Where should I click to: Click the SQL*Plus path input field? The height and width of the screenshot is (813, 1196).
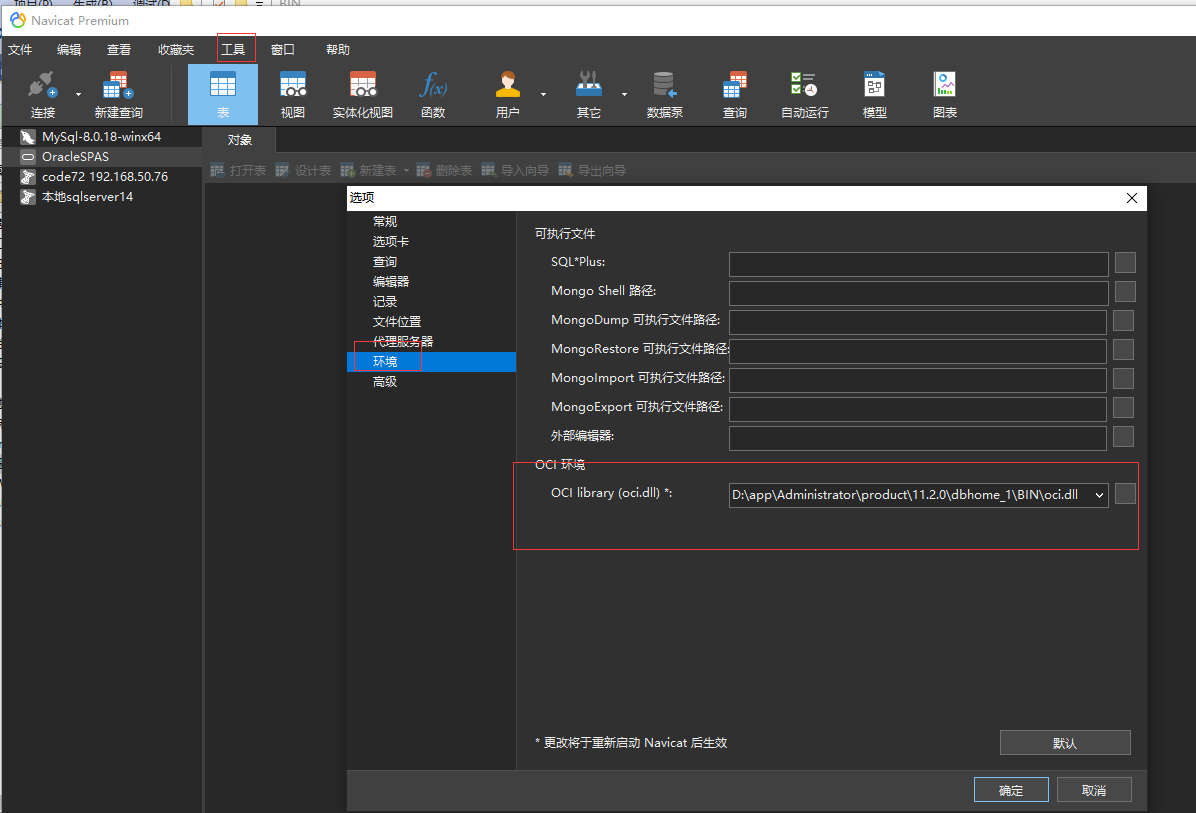click(918, 264)
